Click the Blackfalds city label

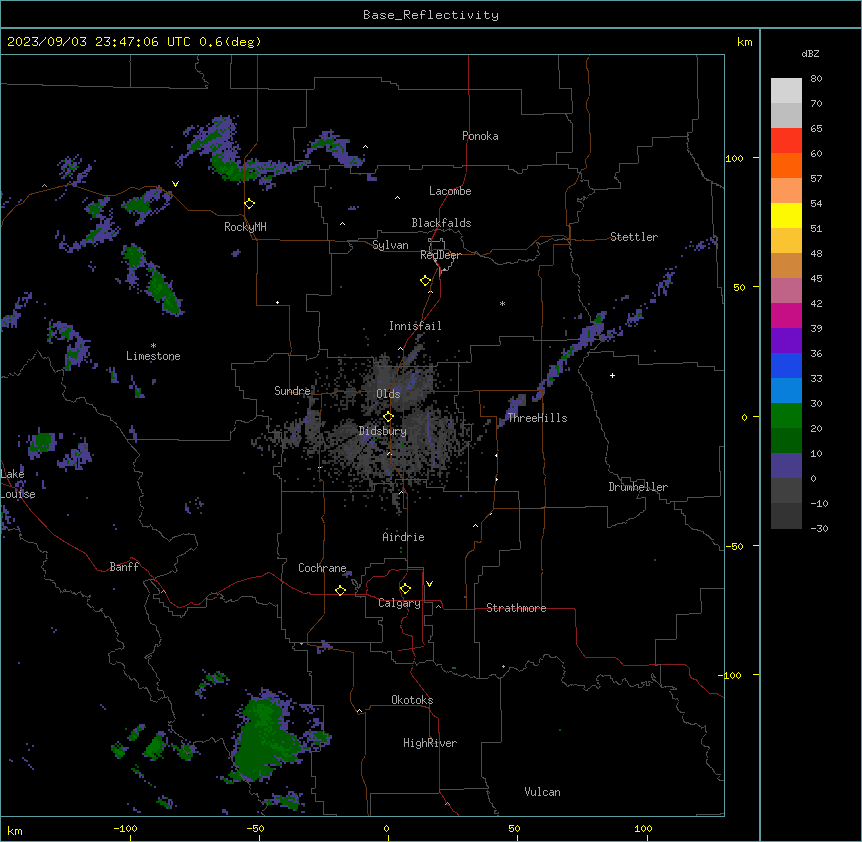pyautogui.click(x=441, y=223)
